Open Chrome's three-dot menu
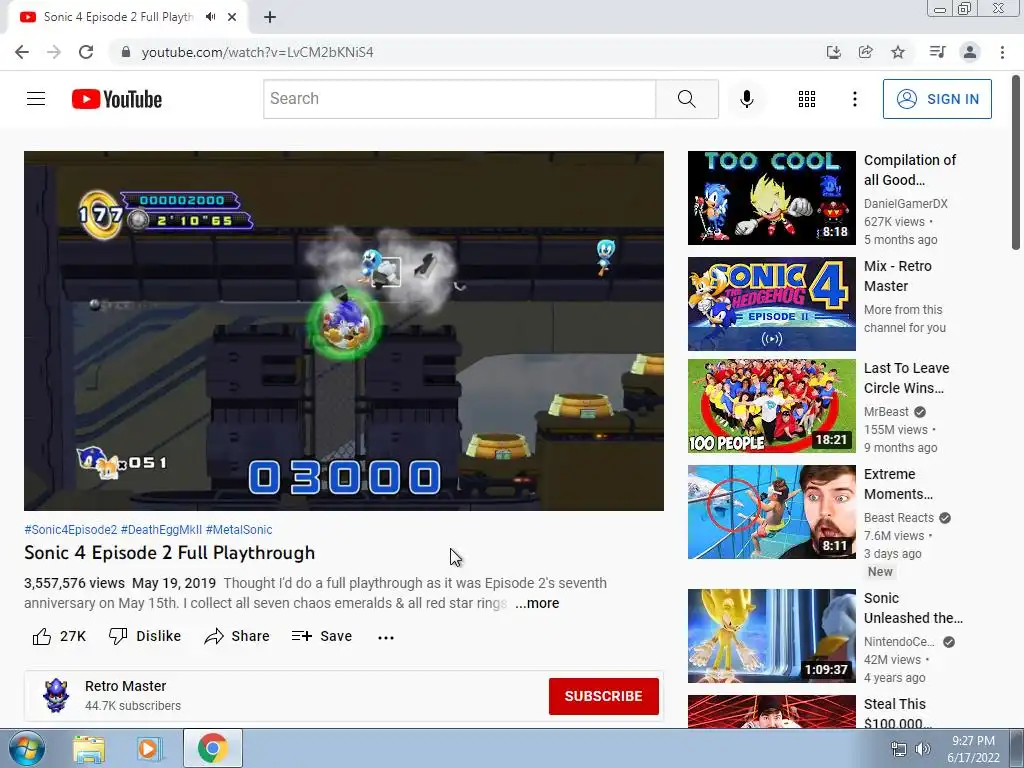The height and width of the screenshot is (768, 1024). (1002, 52)
